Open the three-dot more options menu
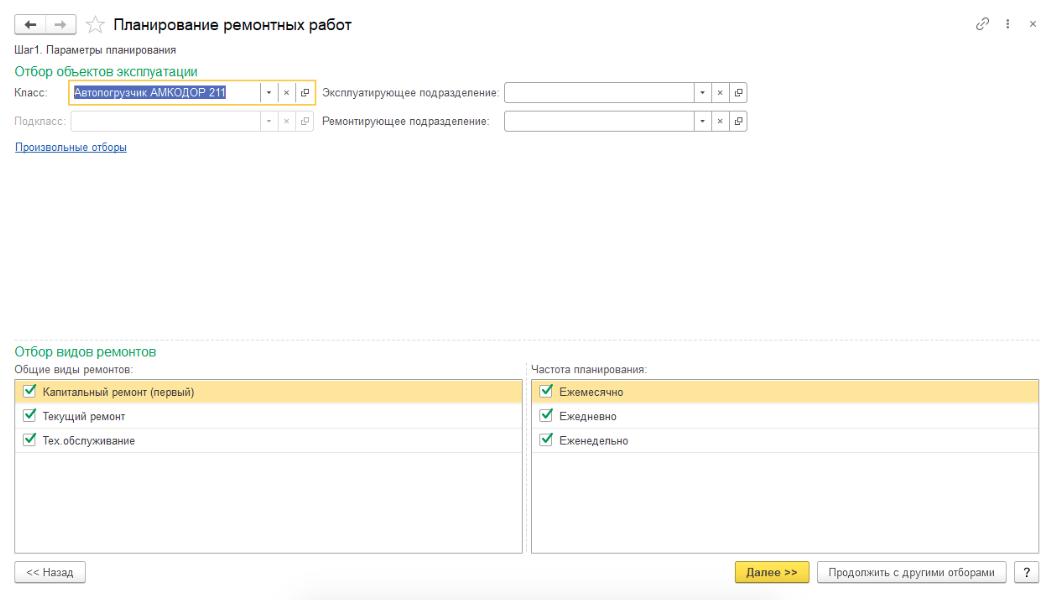 coord(1007,24)
